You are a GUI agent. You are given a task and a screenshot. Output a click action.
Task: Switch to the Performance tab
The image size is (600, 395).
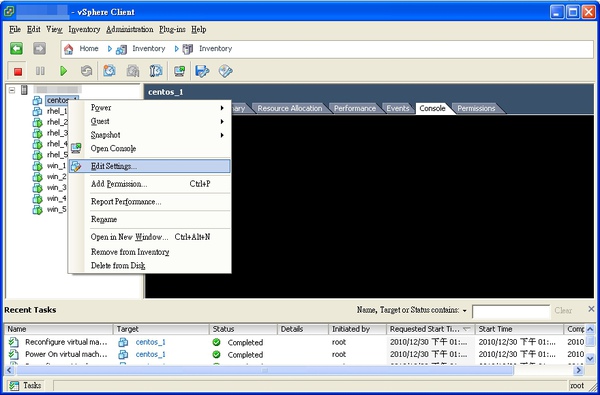pyautogui.click(x=355, y=108)
